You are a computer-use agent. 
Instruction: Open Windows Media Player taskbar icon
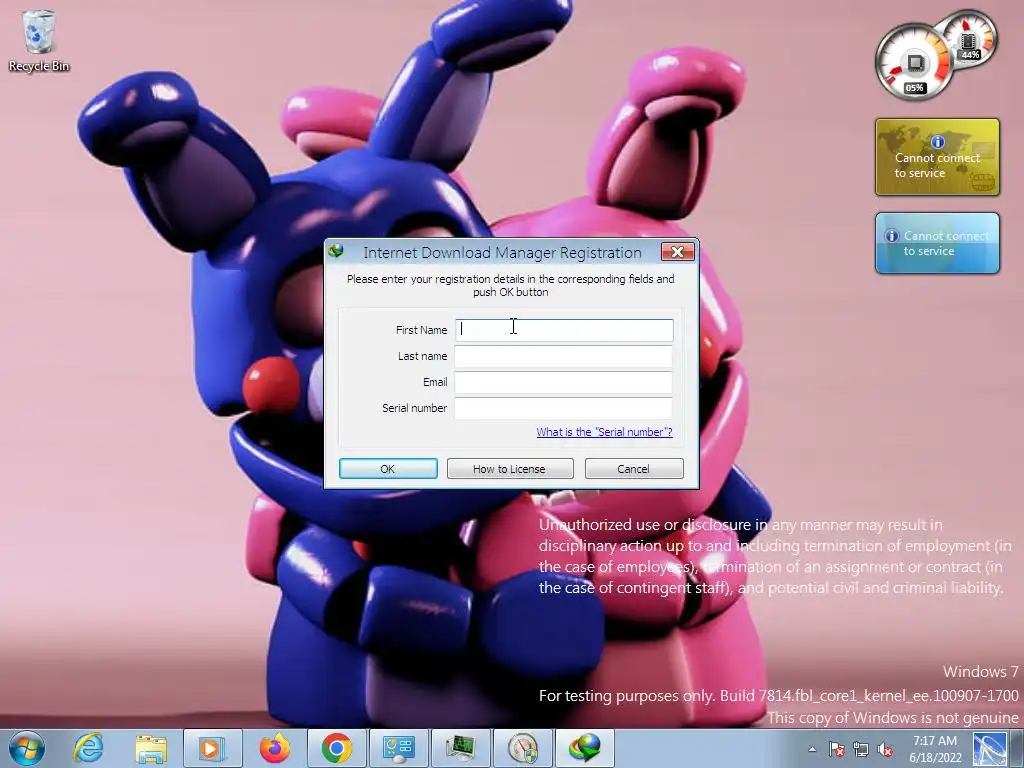click(212, 748)
